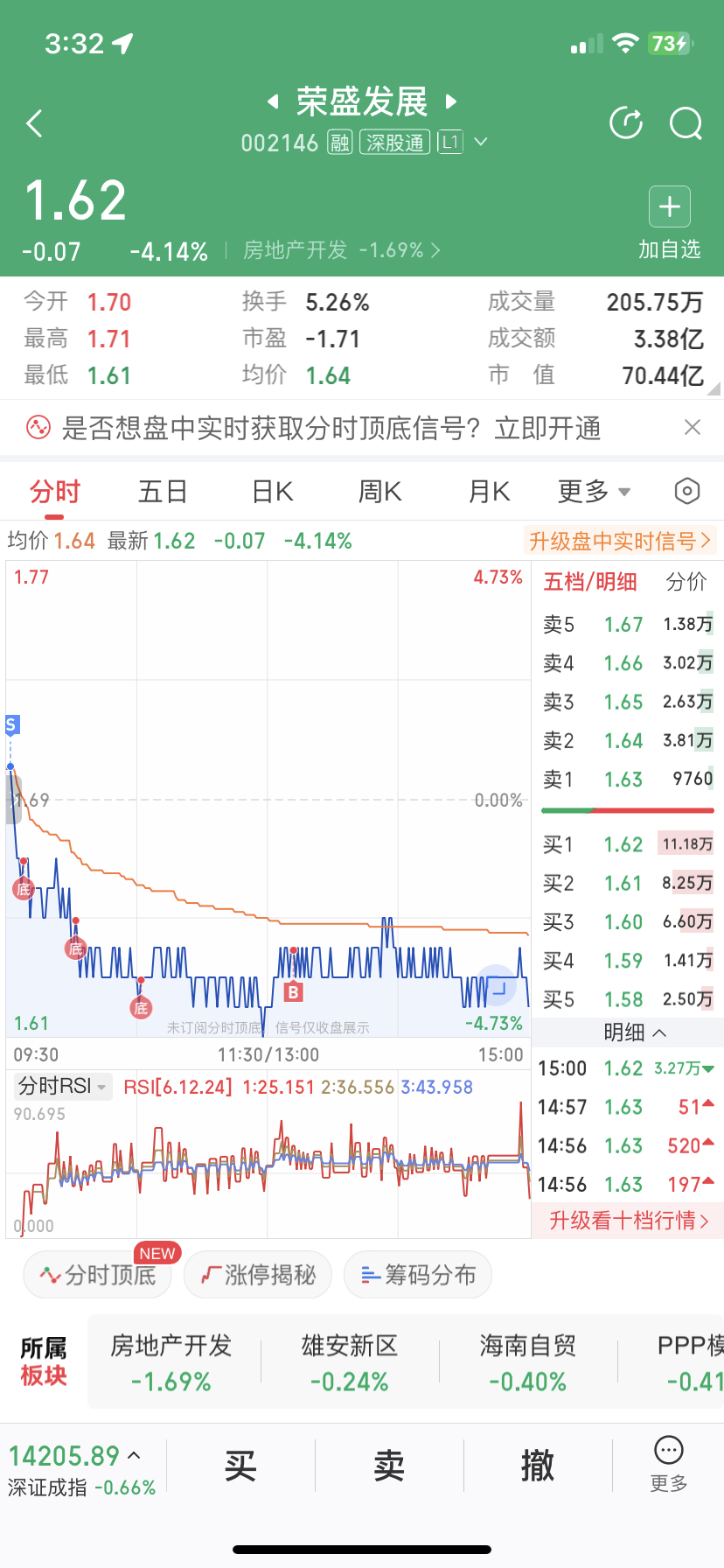Viewport: 724px width, 1568px height.
Task: Tap the 14:57 trade detail row
Action: 628,1107
